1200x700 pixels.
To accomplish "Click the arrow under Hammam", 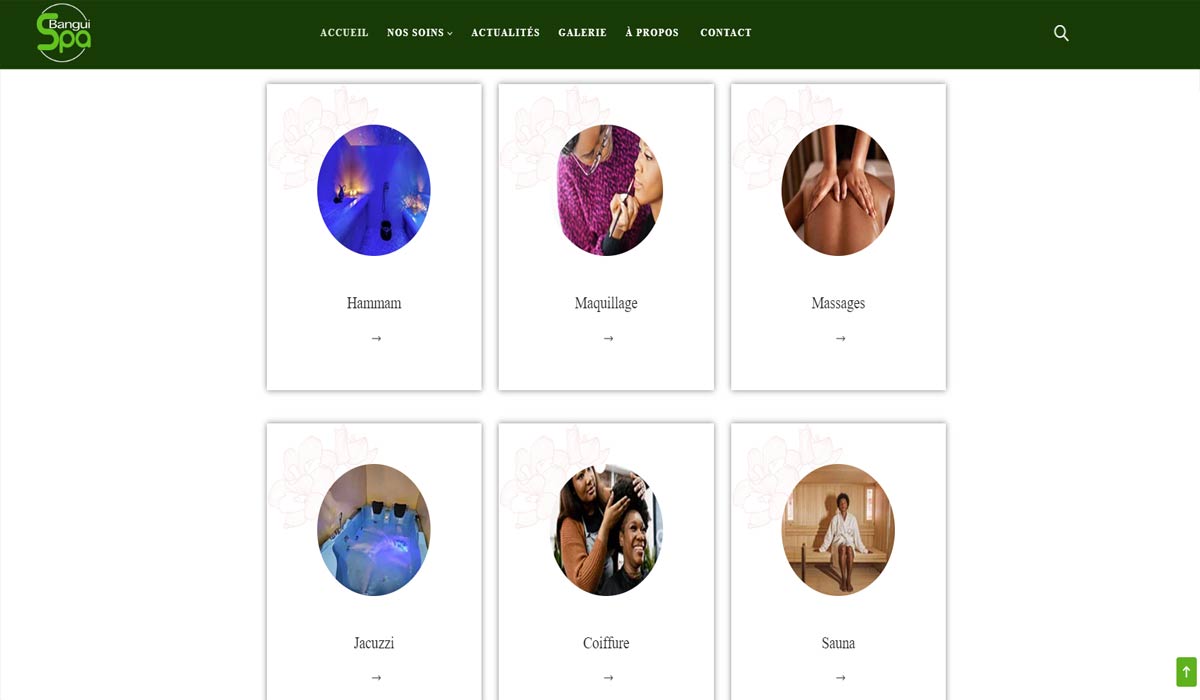I will click(376, 339).
